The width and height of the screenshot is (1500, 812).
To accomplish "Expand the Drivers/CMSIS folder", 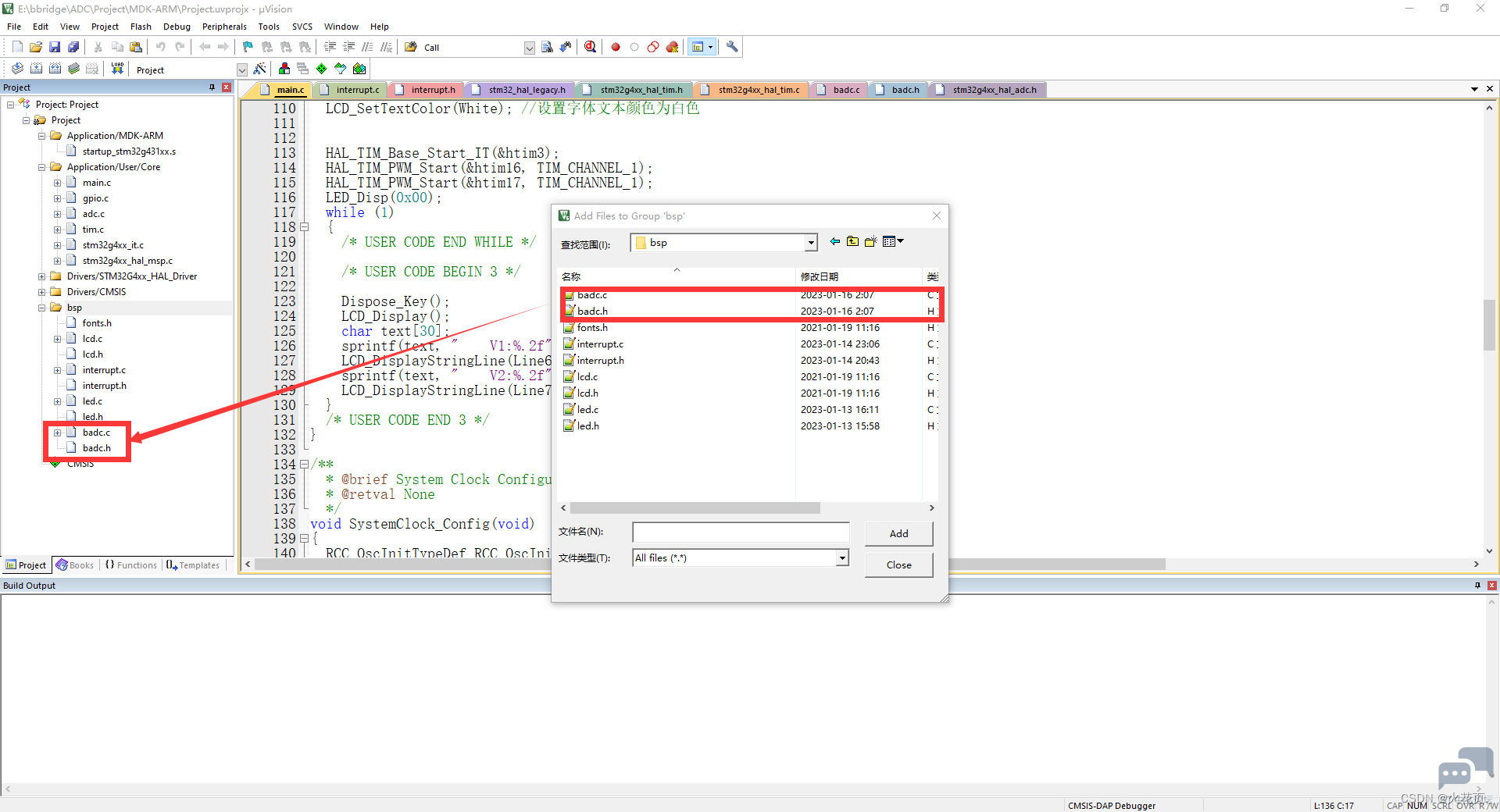I will (x=42, y=292).
